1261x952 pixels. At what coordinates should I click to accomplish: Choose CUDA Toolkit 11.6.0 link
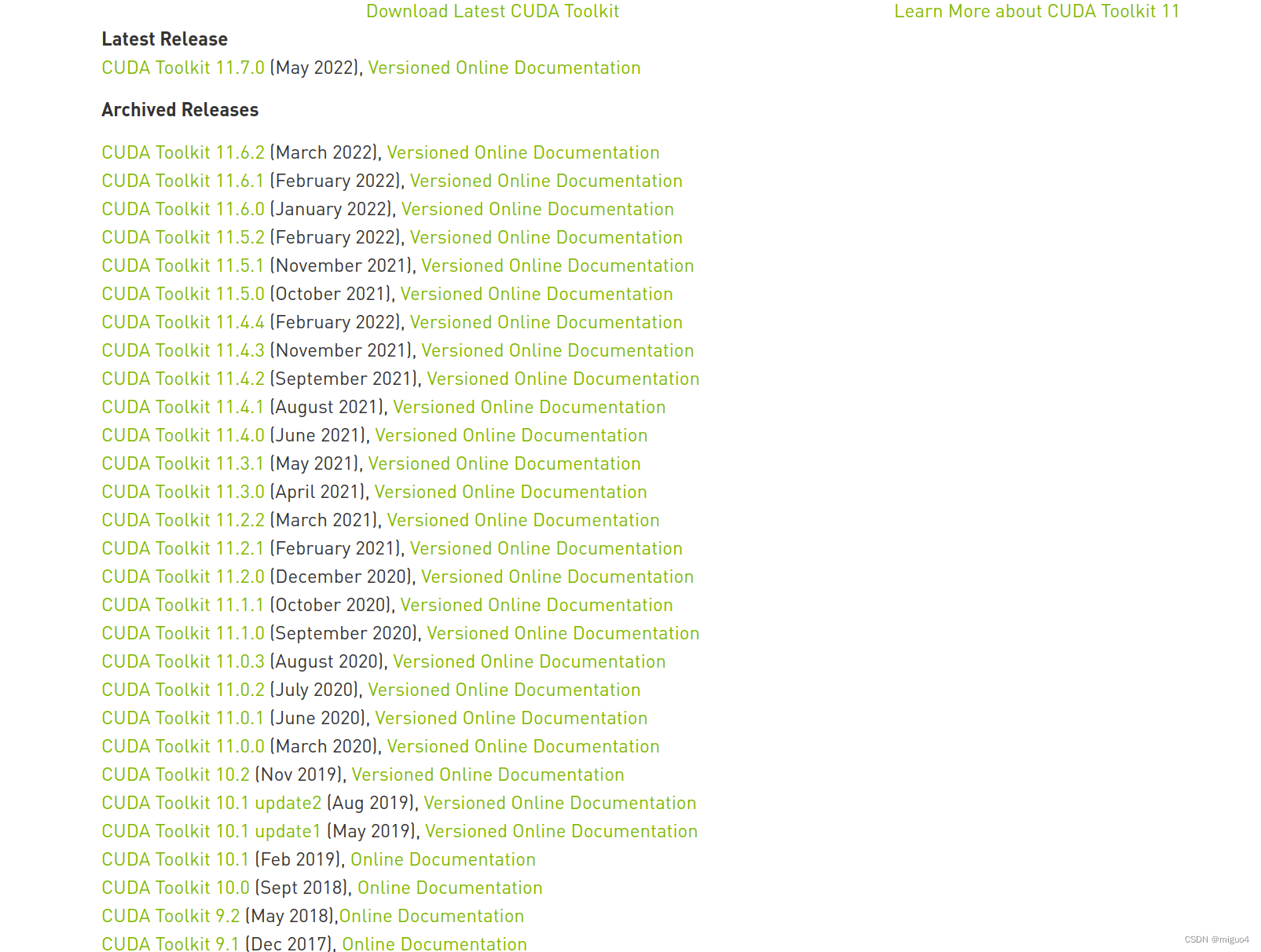(183, 209)
